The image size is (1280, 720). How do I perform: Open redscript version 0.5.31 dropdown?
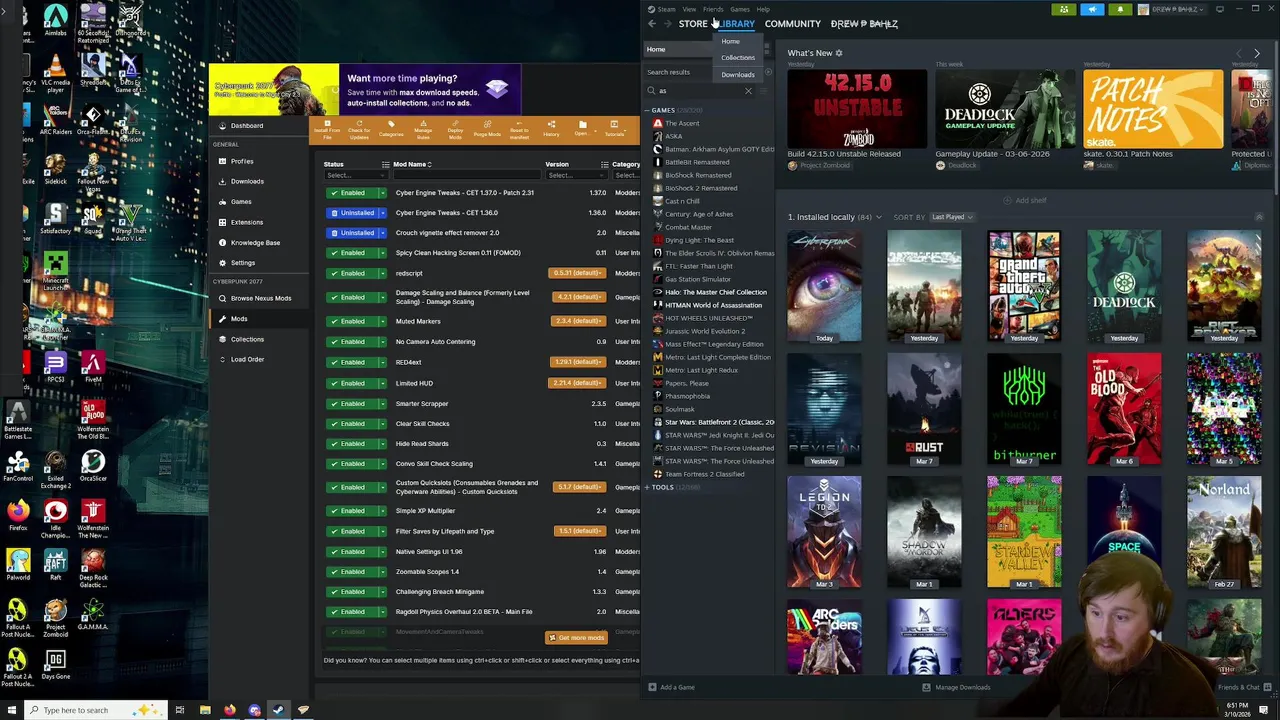point(577,273)
